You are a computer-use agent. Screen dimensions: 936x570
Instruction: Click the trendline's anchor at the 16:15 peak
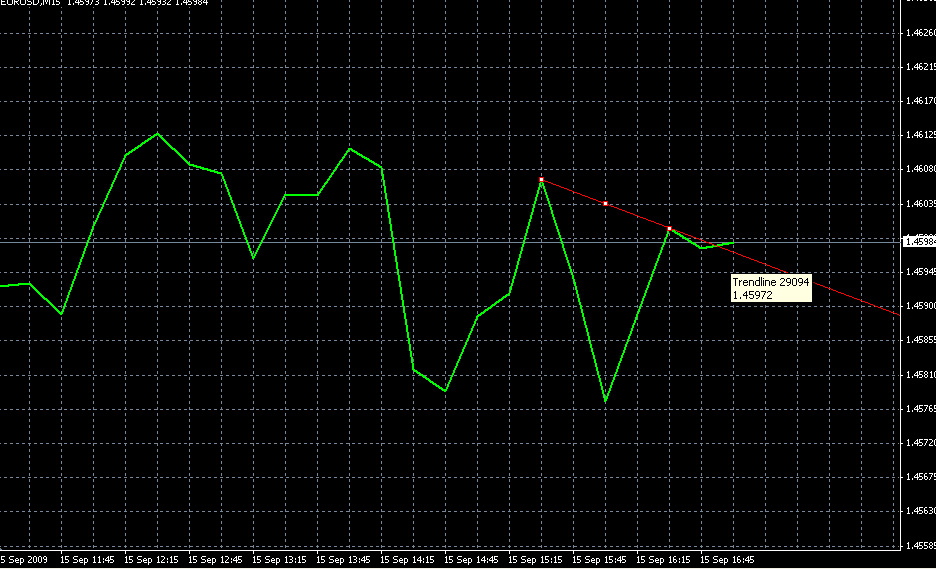click(669, 229)
